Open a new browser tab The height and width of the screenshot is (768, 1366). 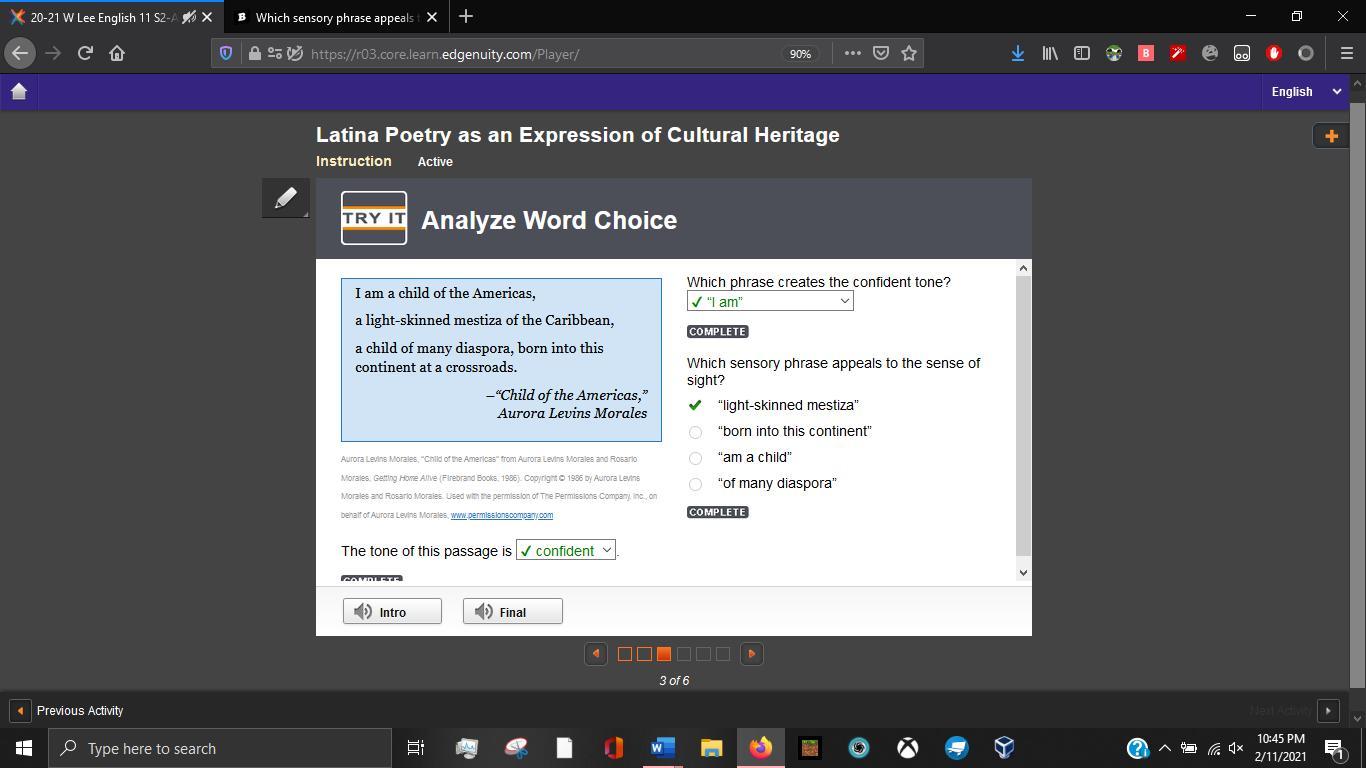[x=465, y=17]
